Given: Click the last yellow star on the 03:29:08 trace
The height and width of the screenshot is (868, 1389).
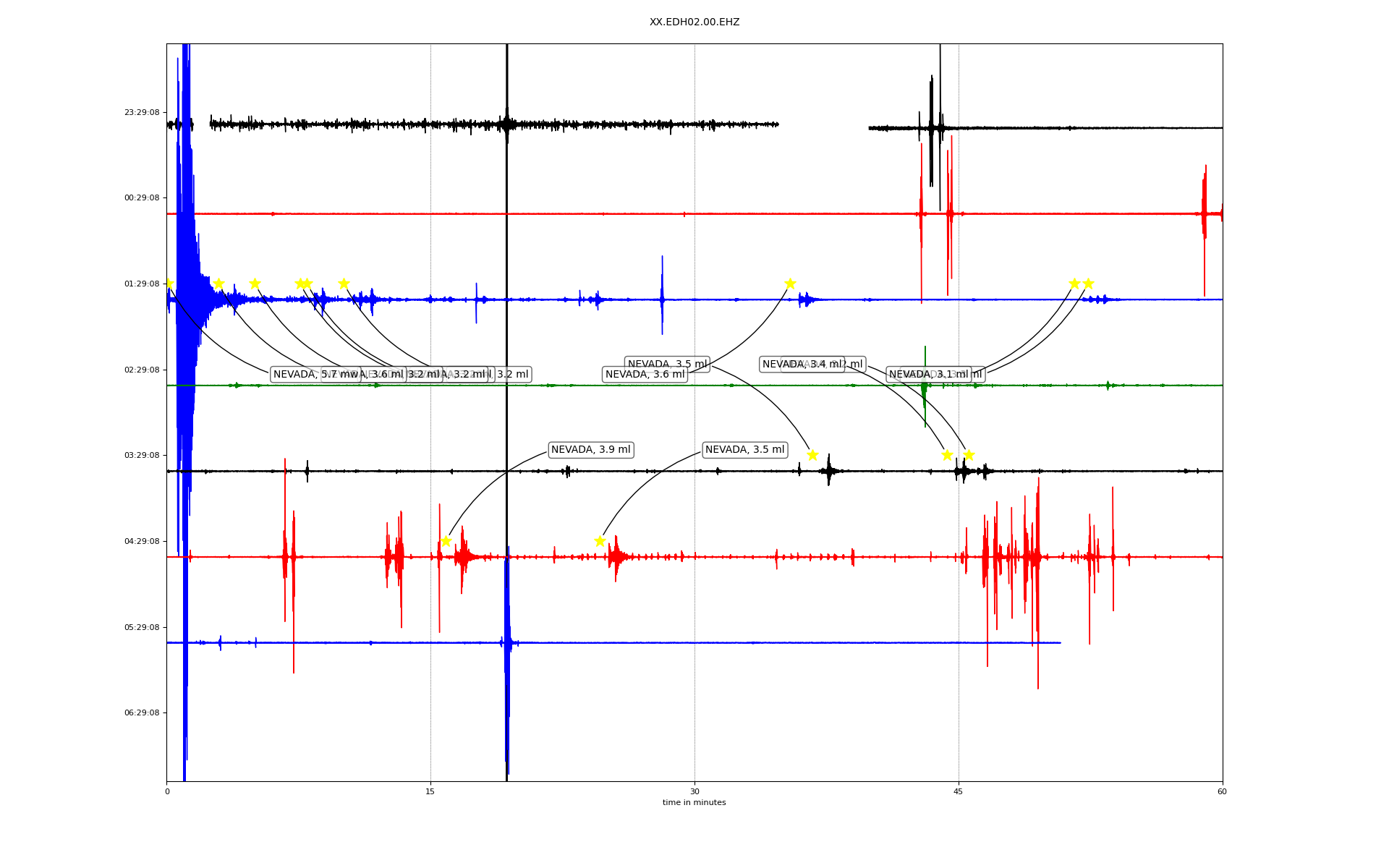Looking at the screenshot, I should pyautogui.click(x=969, y=455).
